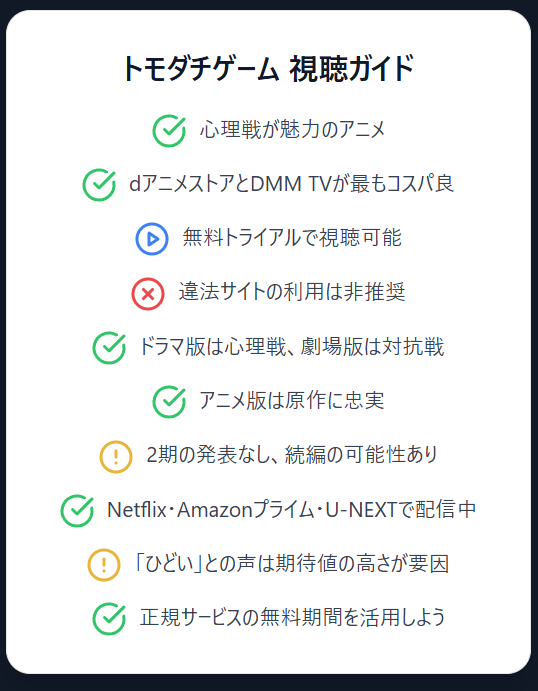Click text 無料トライアルで視聴可能
This screenshot has height=691, width=538.
[292, 238]
